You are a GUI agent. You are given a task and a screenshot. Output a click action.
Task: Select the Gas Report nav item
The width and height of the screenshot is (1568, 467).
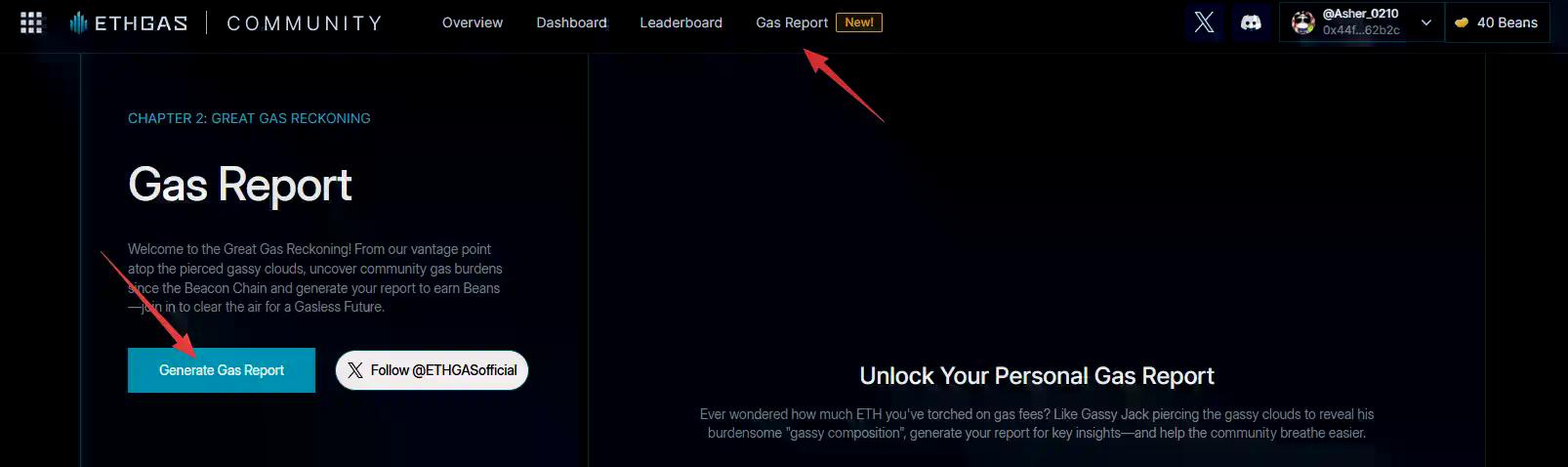pos(792,22)
